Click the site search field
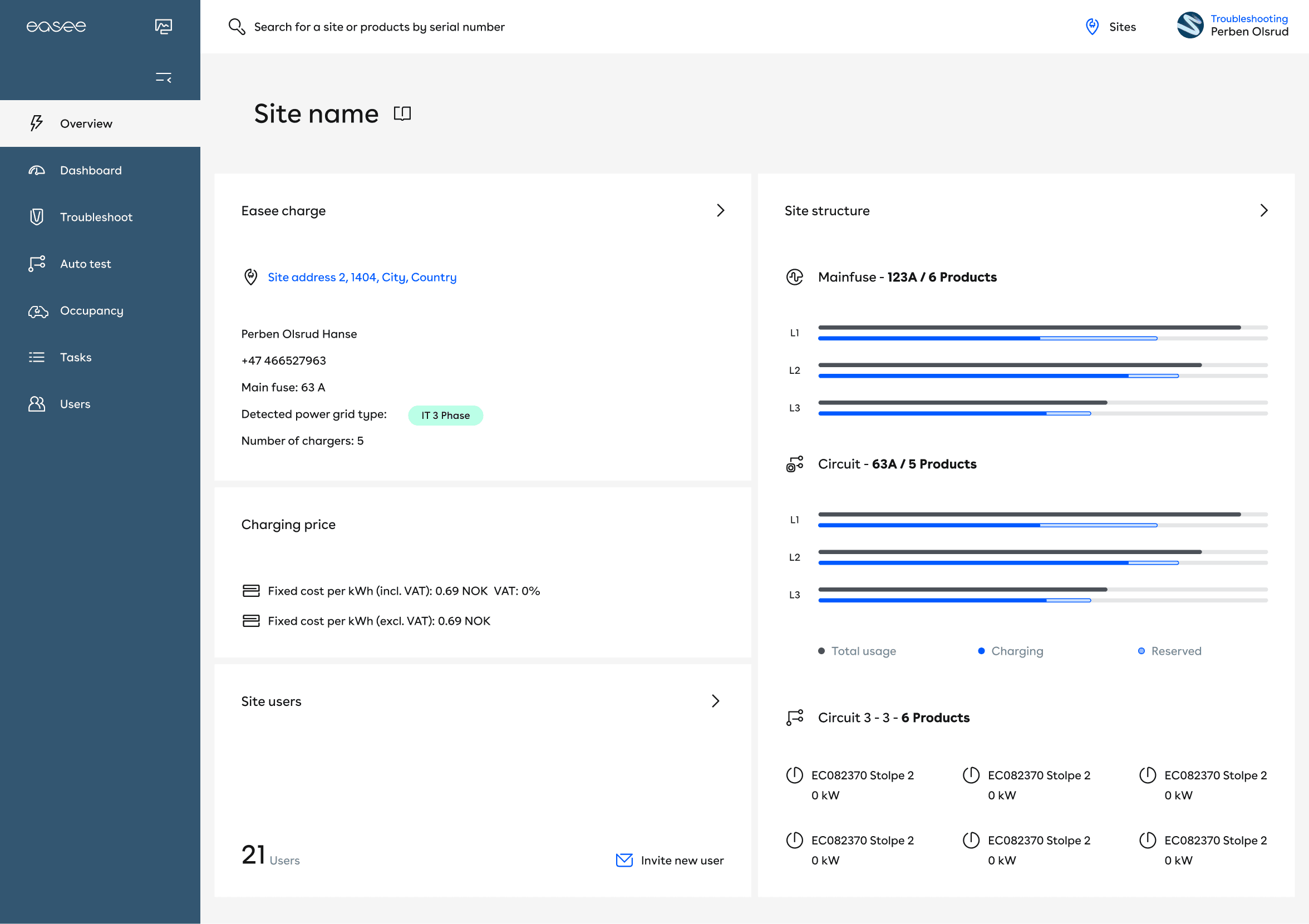The width and height of the screenshot is (1309, 924). click(x=379, y=27)
